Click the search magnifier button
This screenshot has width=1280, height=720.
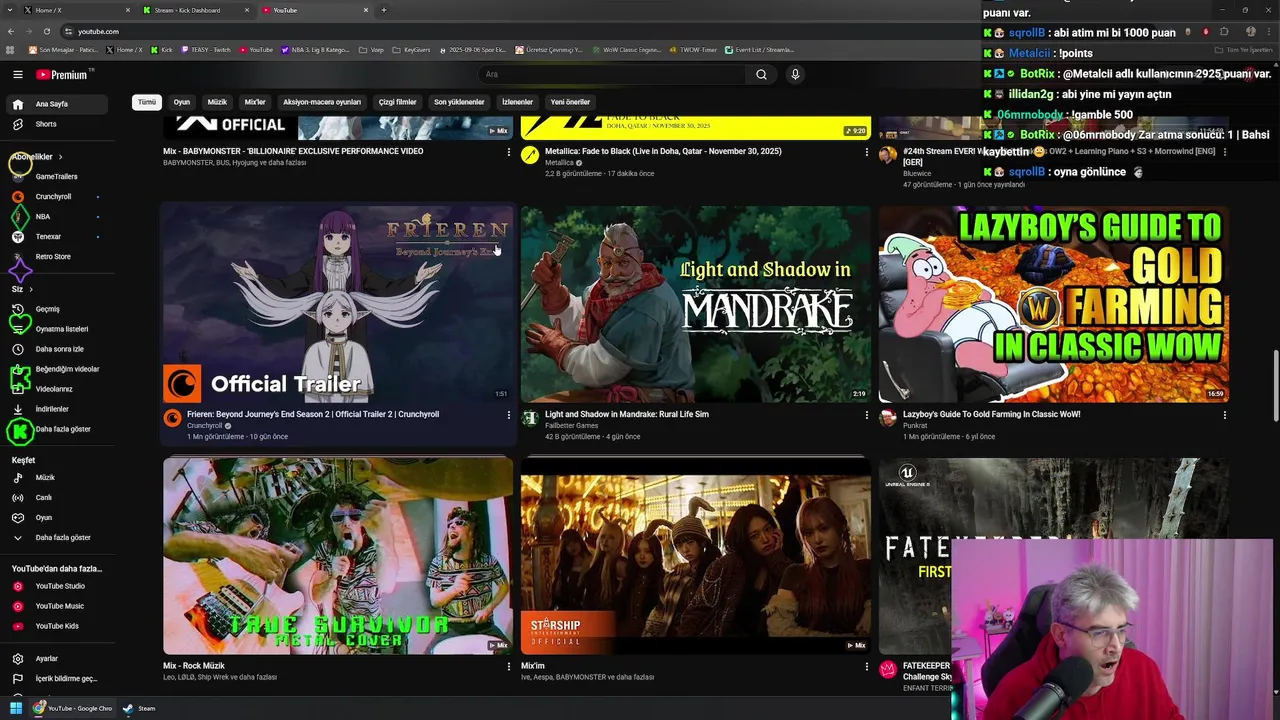pos(761,74)
